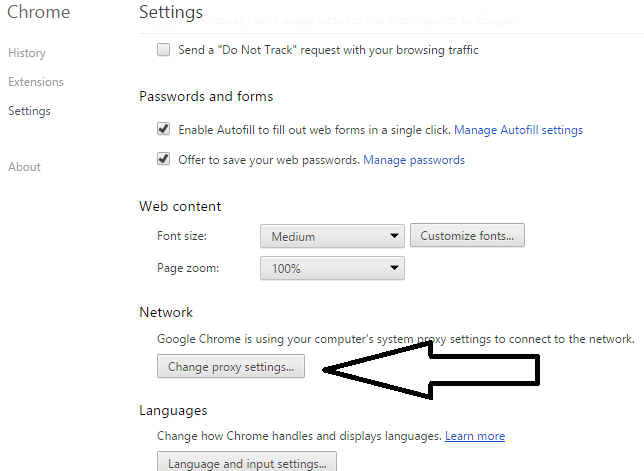Open Language and input settings

point(247,463)
